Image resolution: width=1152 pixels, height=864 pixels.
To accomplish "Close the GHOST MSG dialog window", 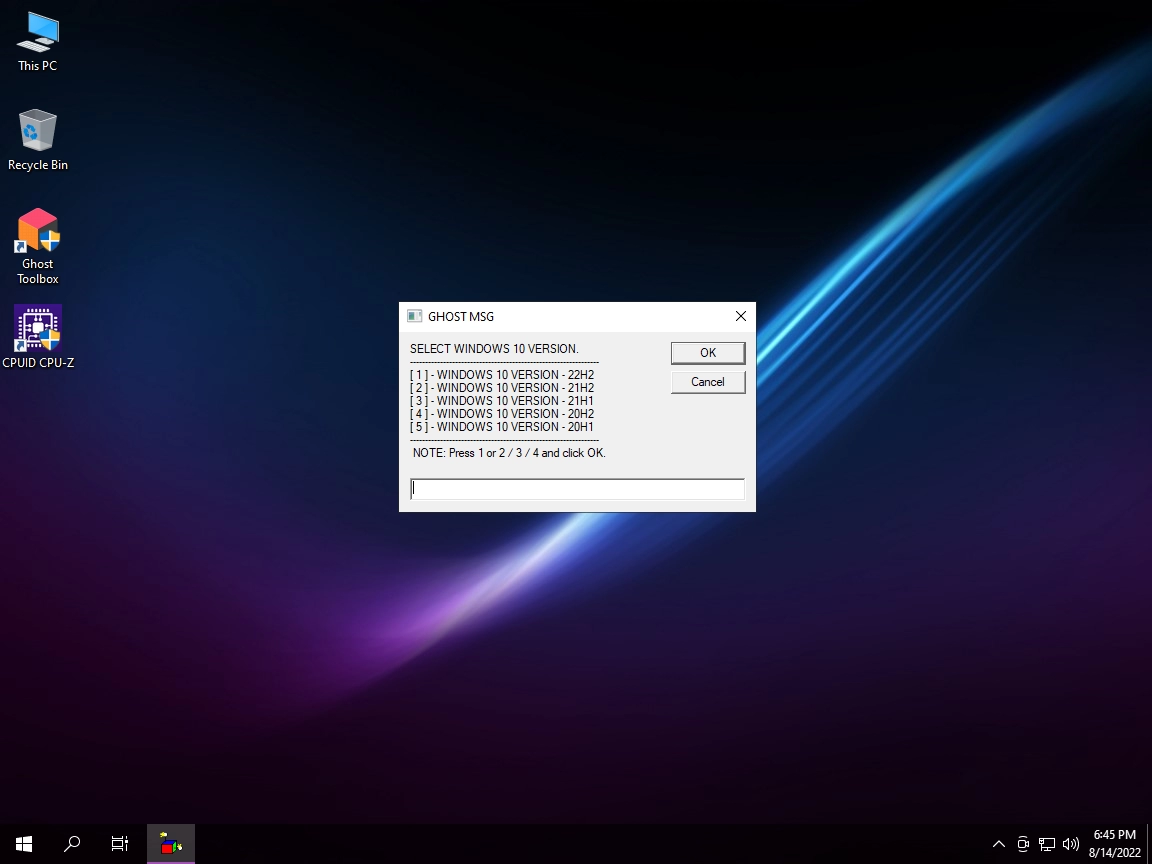I will 741,316.
